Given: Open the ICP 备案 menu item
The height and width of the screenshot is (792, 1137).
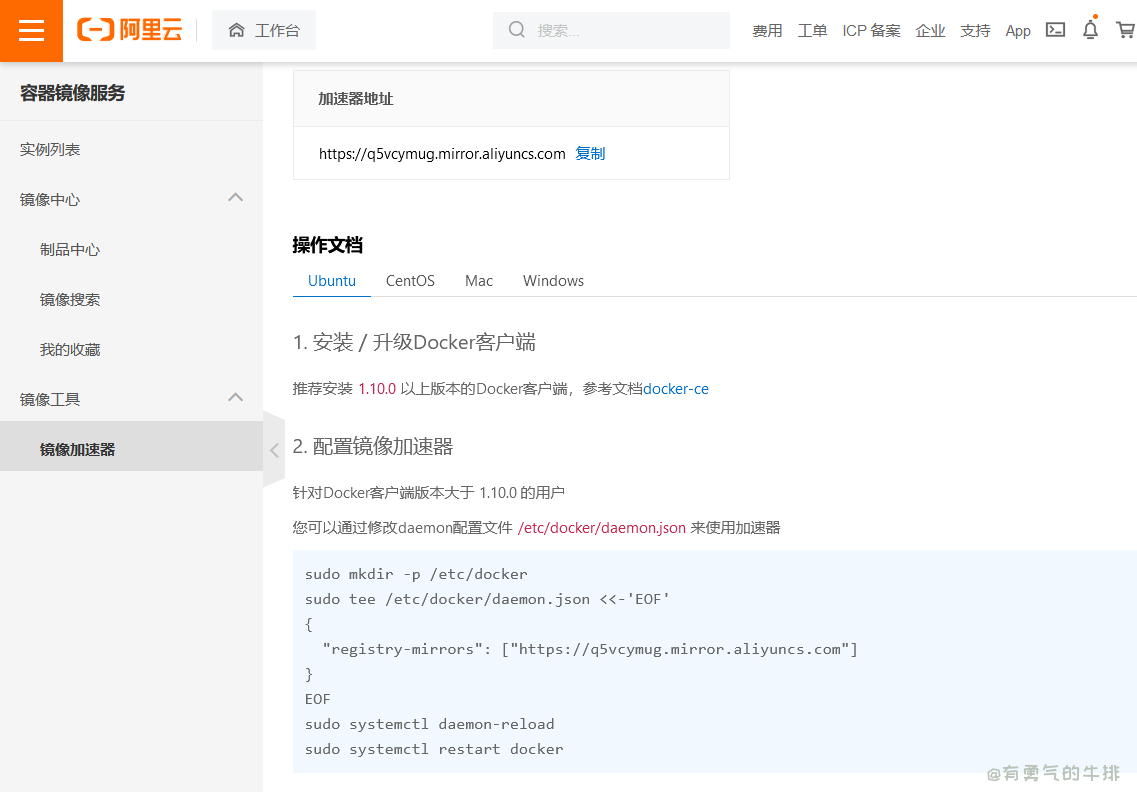Looking at the screenshot, I should [871, 31].
